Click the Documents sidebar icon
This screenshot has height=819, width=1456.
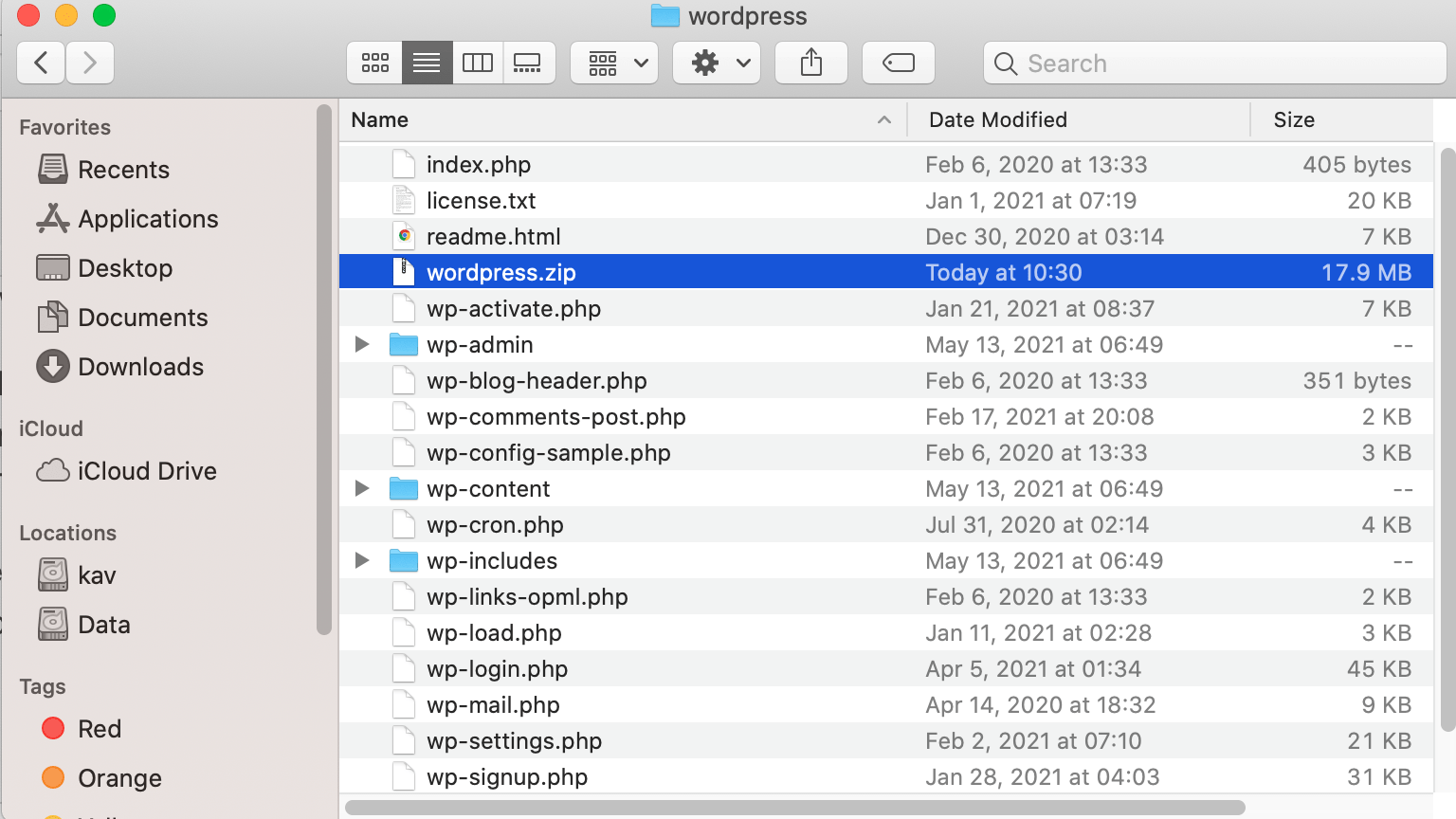(x=53, y=318)
